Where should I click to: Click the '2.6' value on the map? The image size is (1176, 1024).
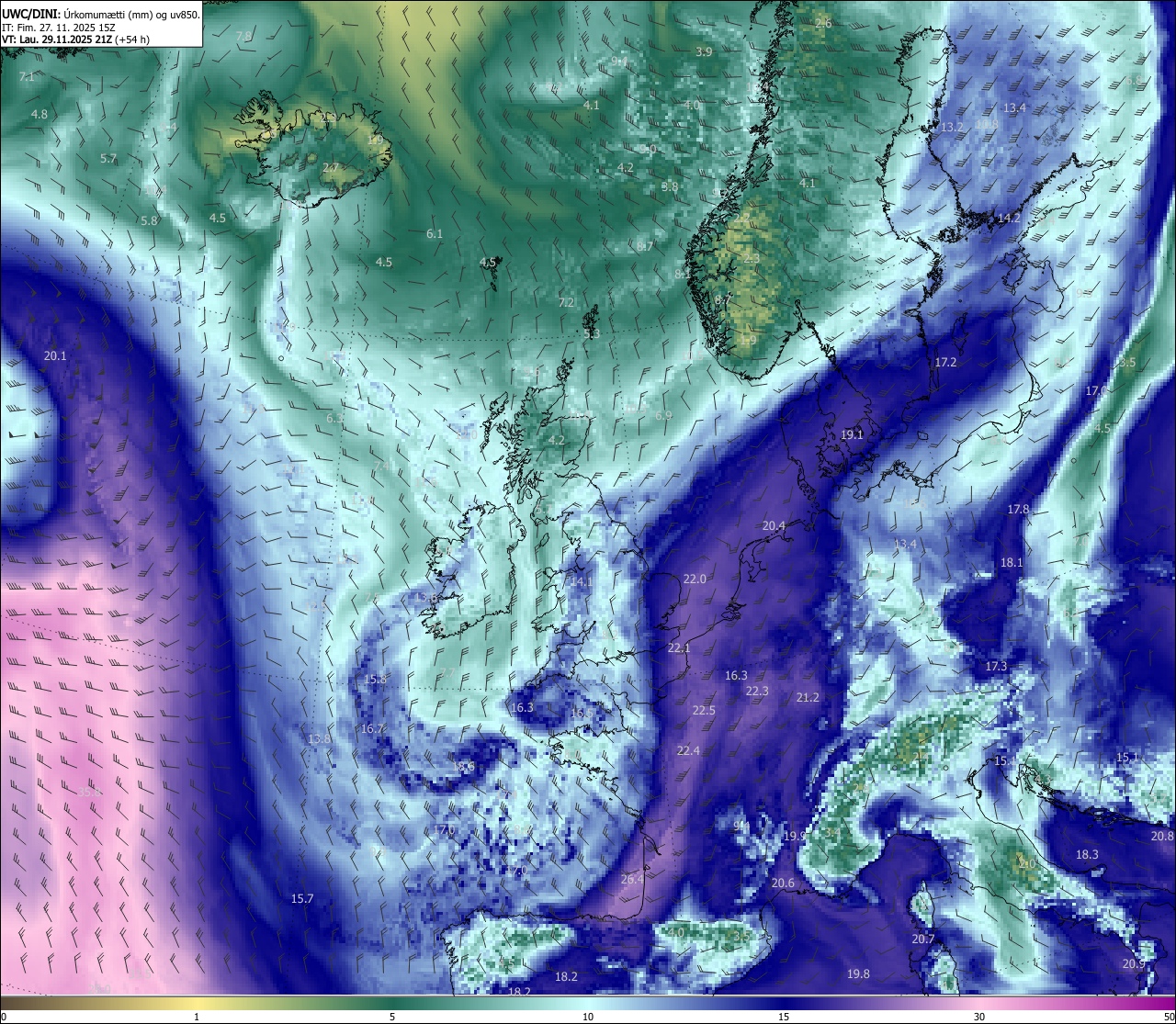823,23
